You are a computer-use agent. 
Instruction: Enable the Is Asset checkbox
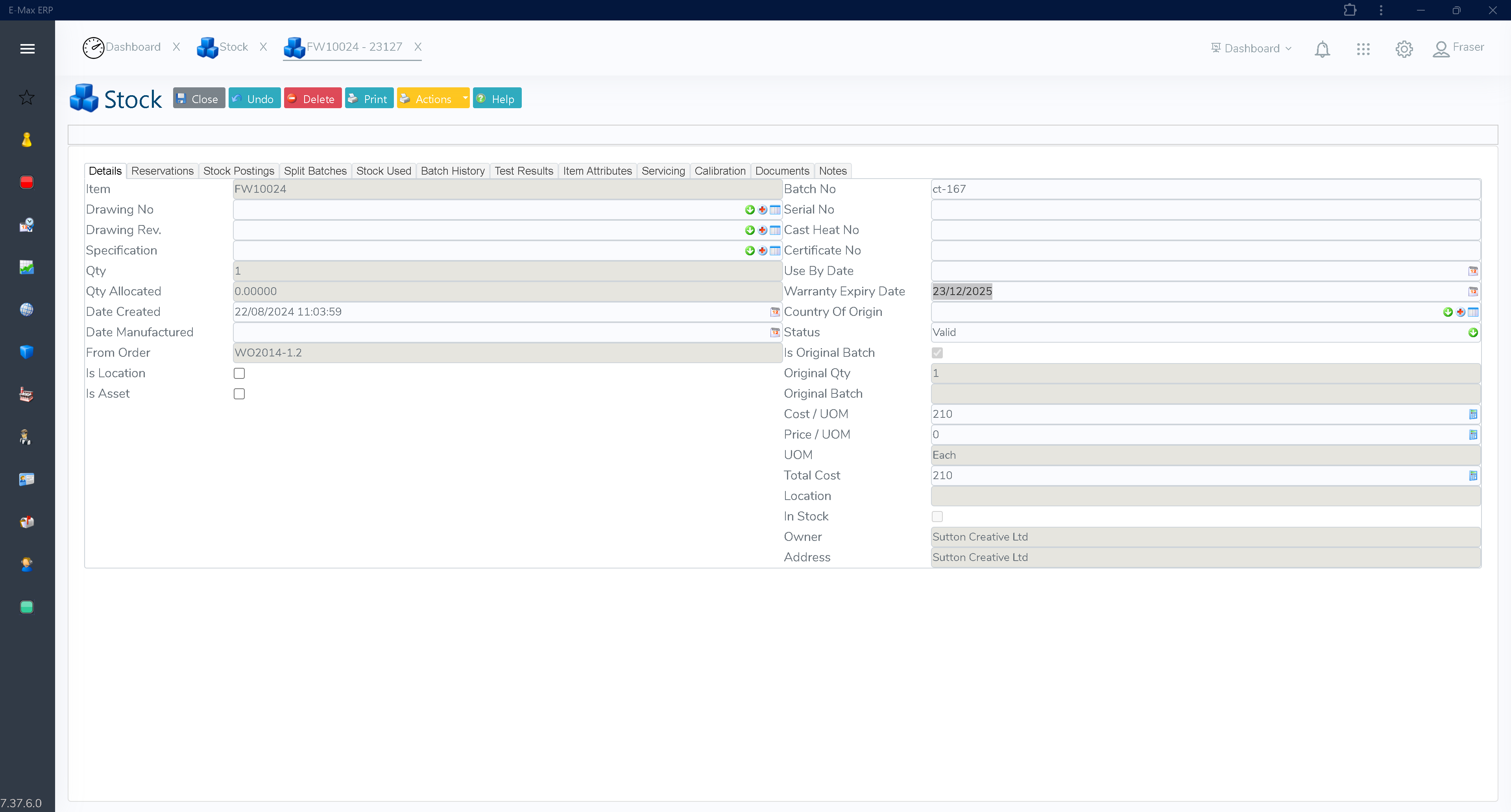pyautogui.click(x=239, y=393)
